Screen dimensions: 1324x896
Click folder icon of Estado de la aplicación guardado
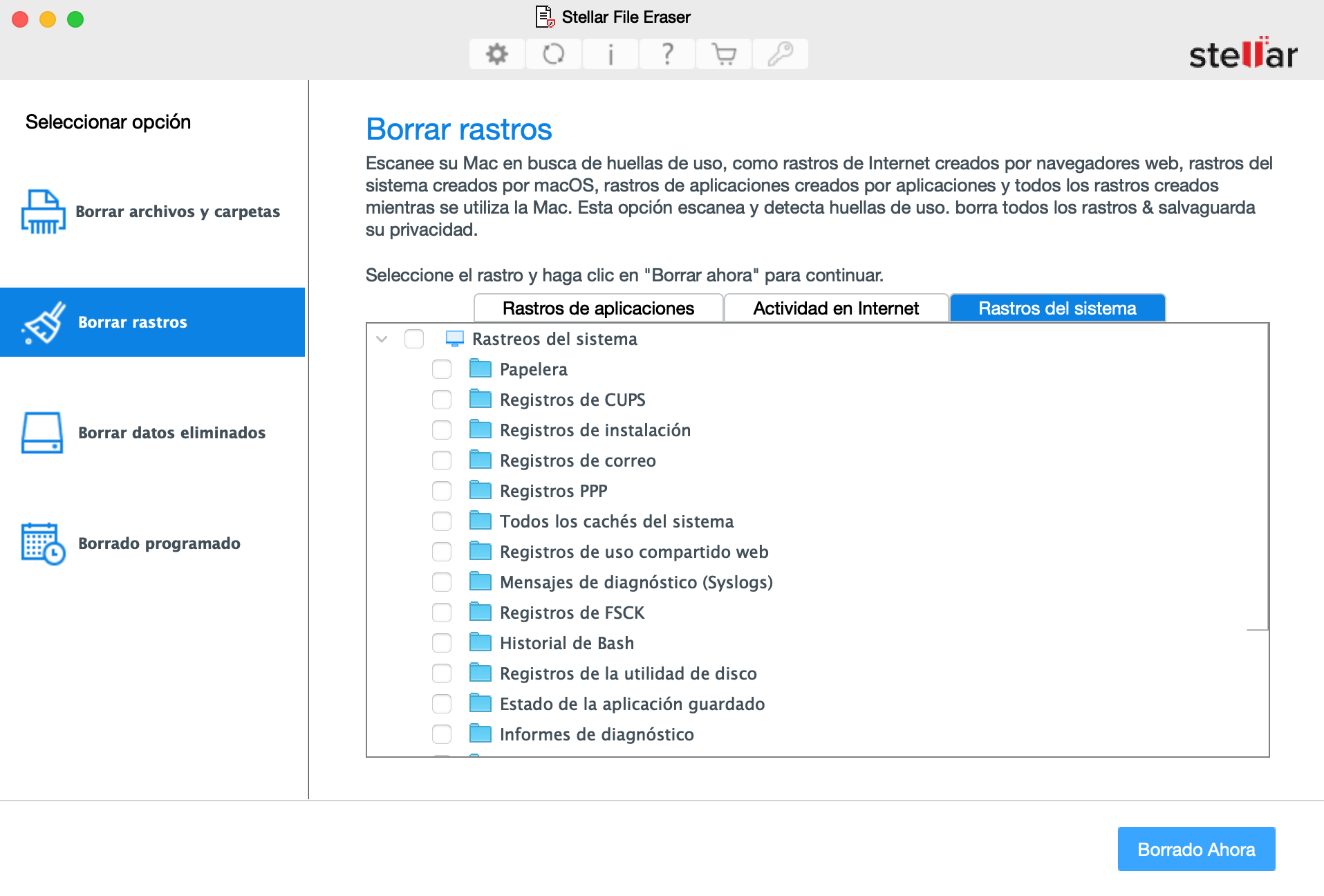click(481, 703)
